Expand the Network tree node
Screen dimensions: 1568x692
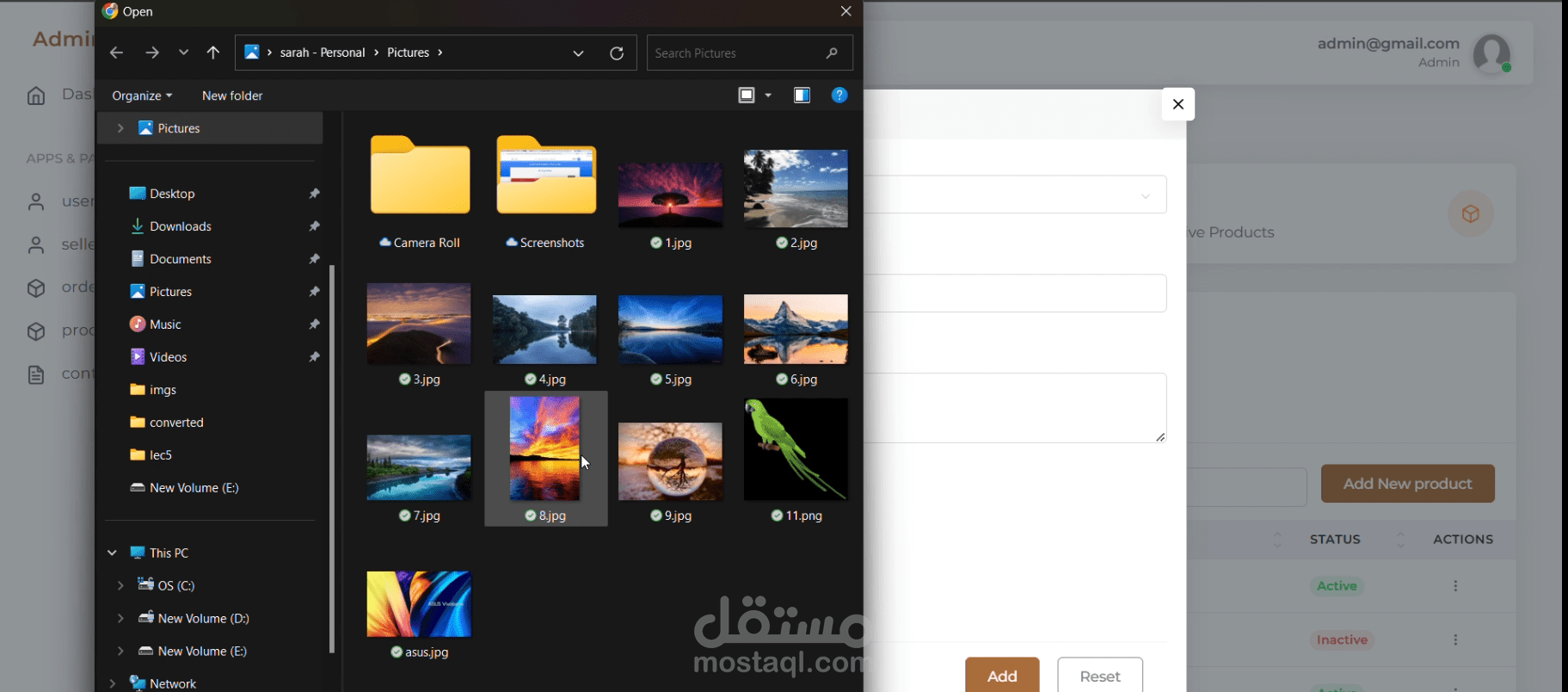pos(112,683)
